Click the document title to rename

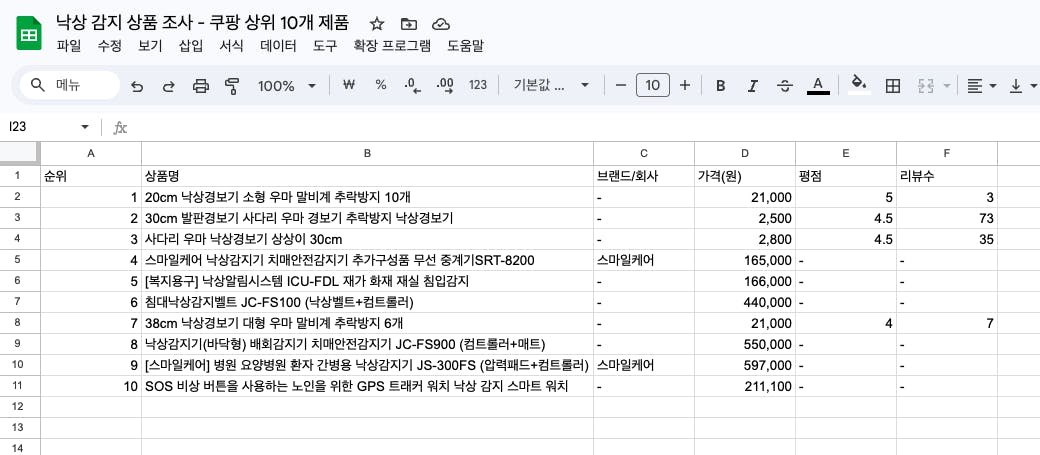click(203, 23)
